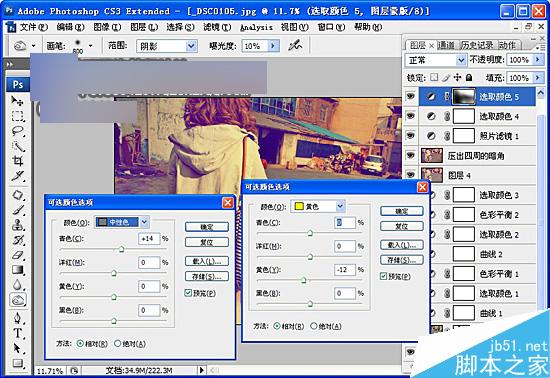
Task: Open the 不透明度 slider arrow
Action: pos(537,60)
